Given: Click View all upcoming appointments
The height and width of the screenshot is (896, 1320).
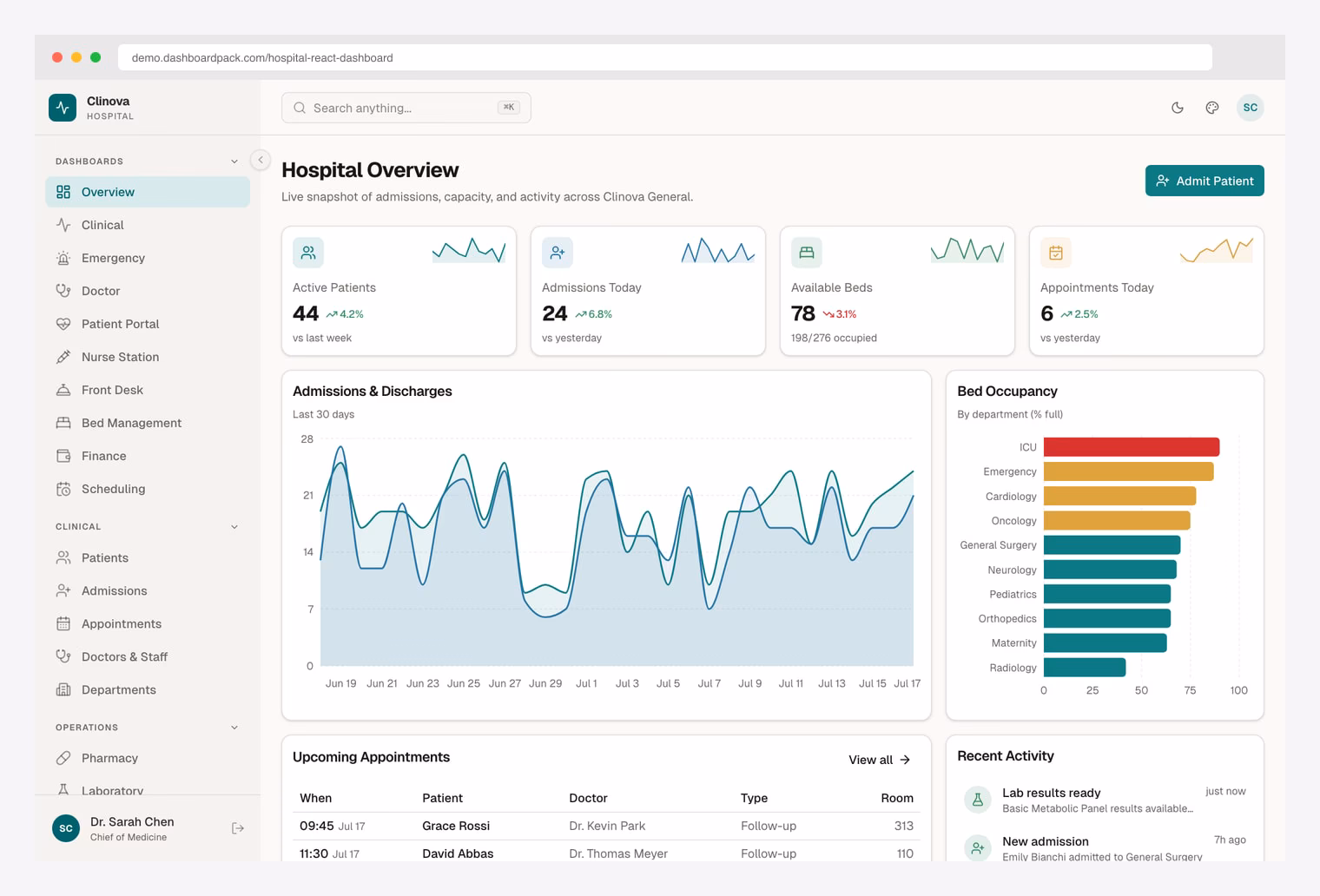Looking at the screenshot, I should (x=880, y=760).
